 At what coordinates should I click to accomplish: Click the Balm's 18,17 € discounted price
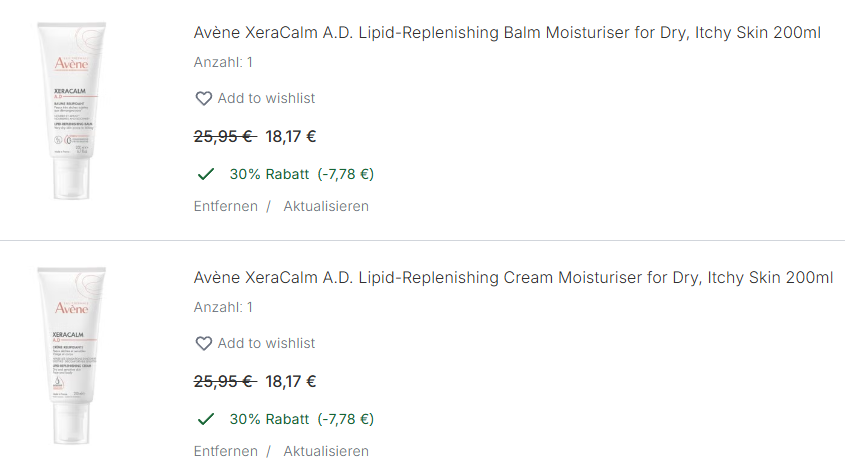point(291,136)
